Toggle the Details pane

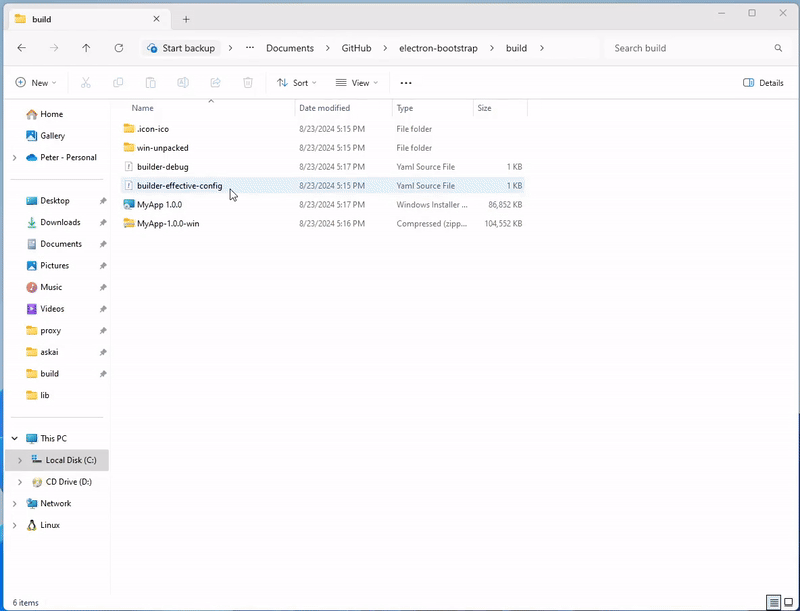(763, 83)
